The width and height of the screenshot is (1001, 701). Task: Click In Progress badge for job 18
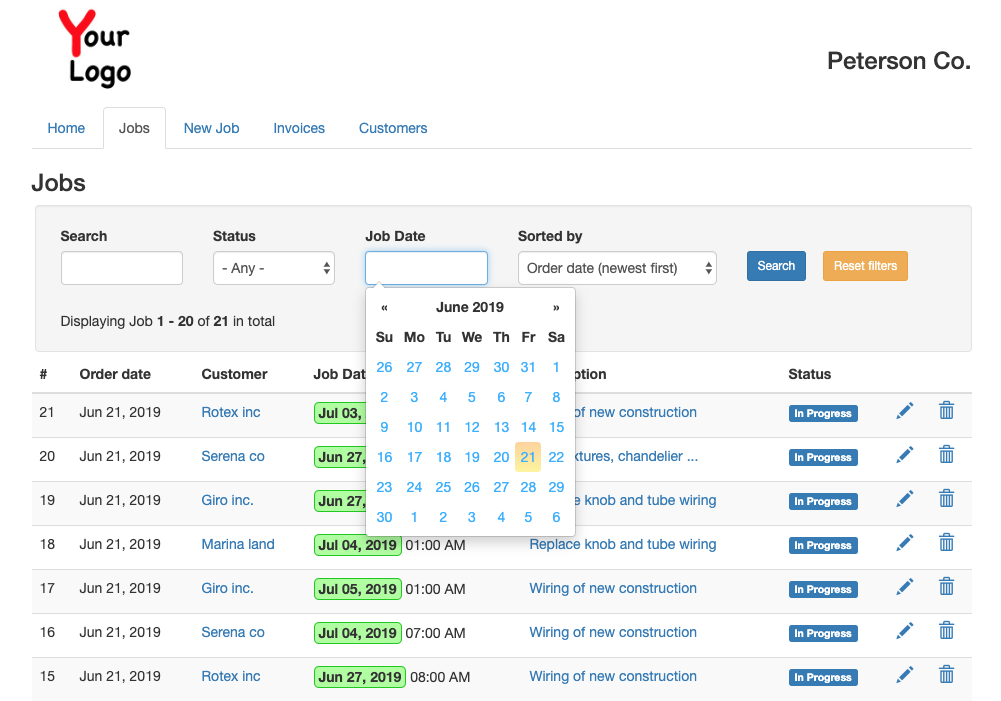click(823, 546)
